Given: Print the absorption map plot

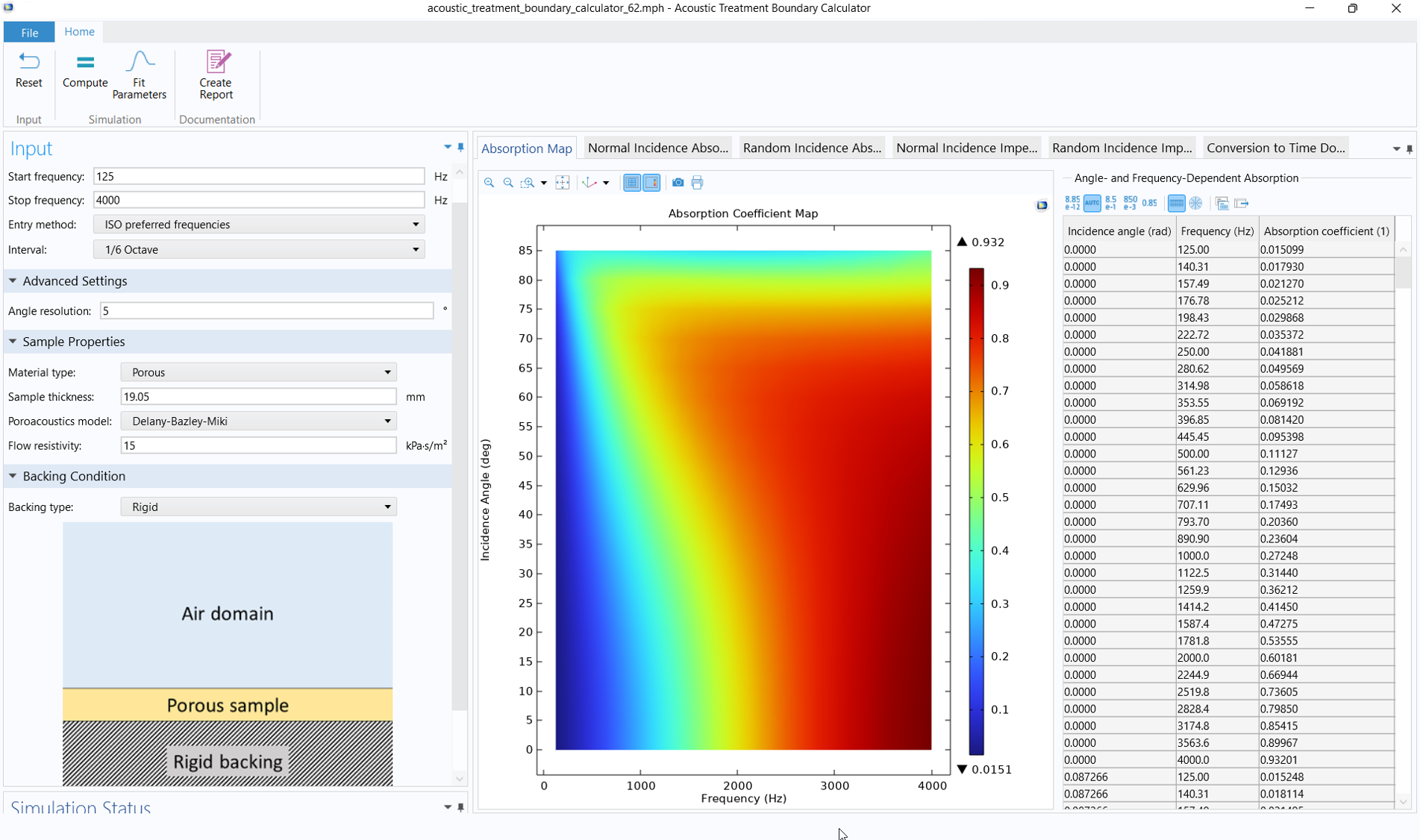Looking at the screenshot, I should [x=697, y=183].
